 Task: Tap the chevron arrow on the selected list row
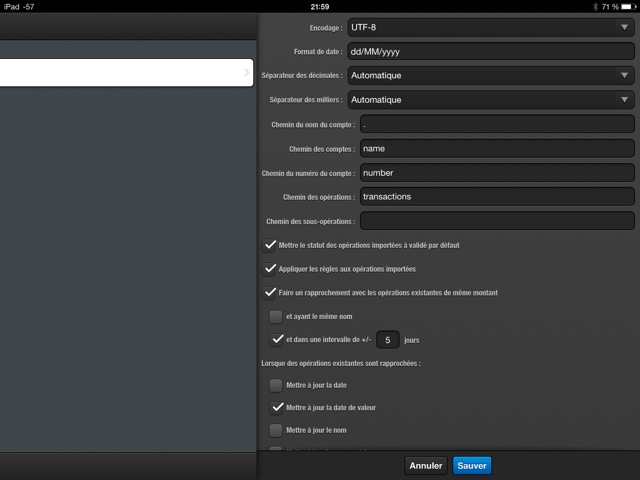(247, 72)
